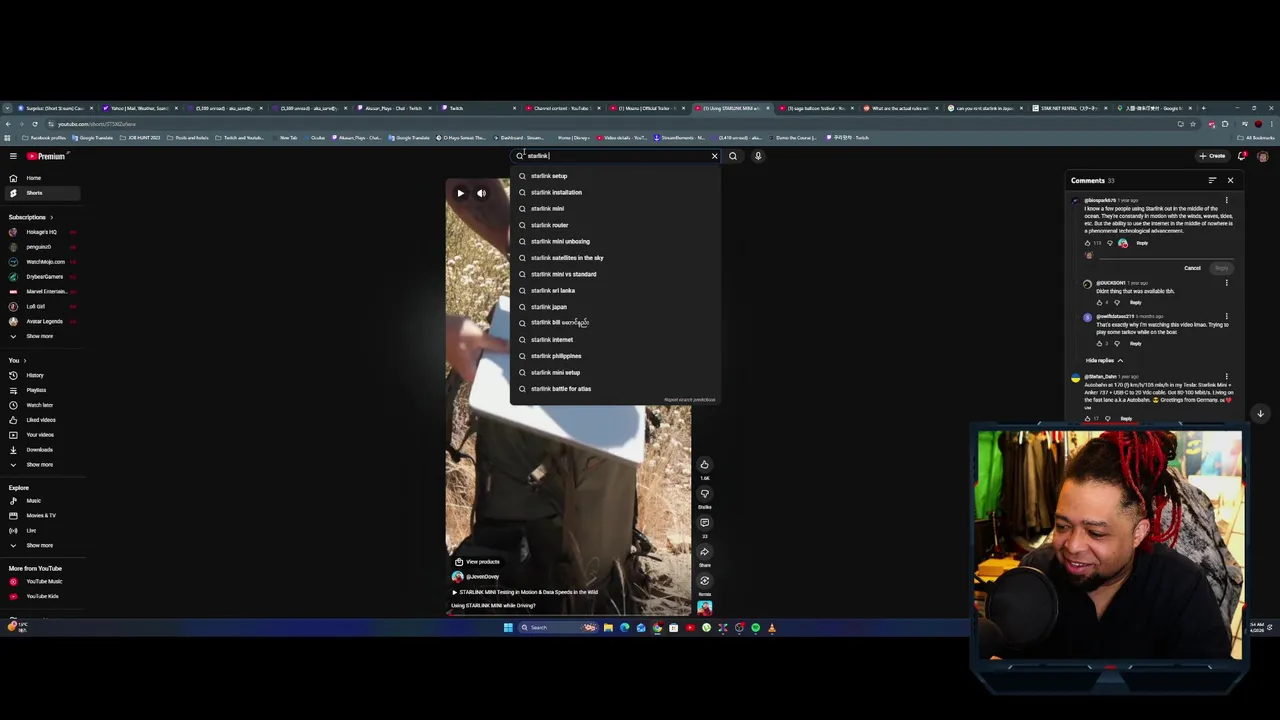
Task: Open History in the sidebar
Action: pos(41,375)
